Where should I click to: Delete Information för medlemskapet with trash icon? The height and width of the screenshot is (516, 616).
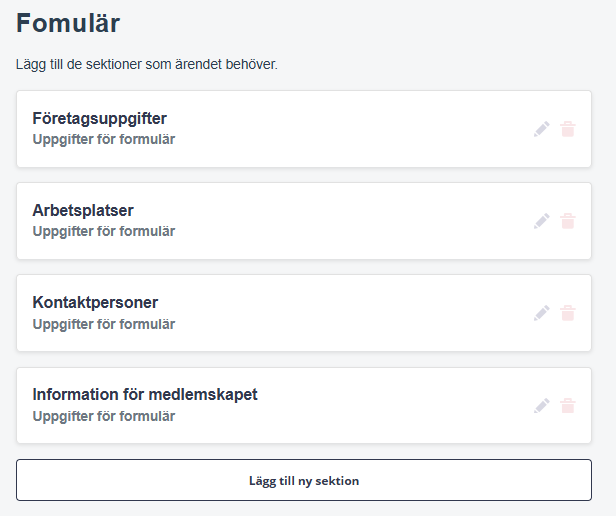[x=568, y=406]
